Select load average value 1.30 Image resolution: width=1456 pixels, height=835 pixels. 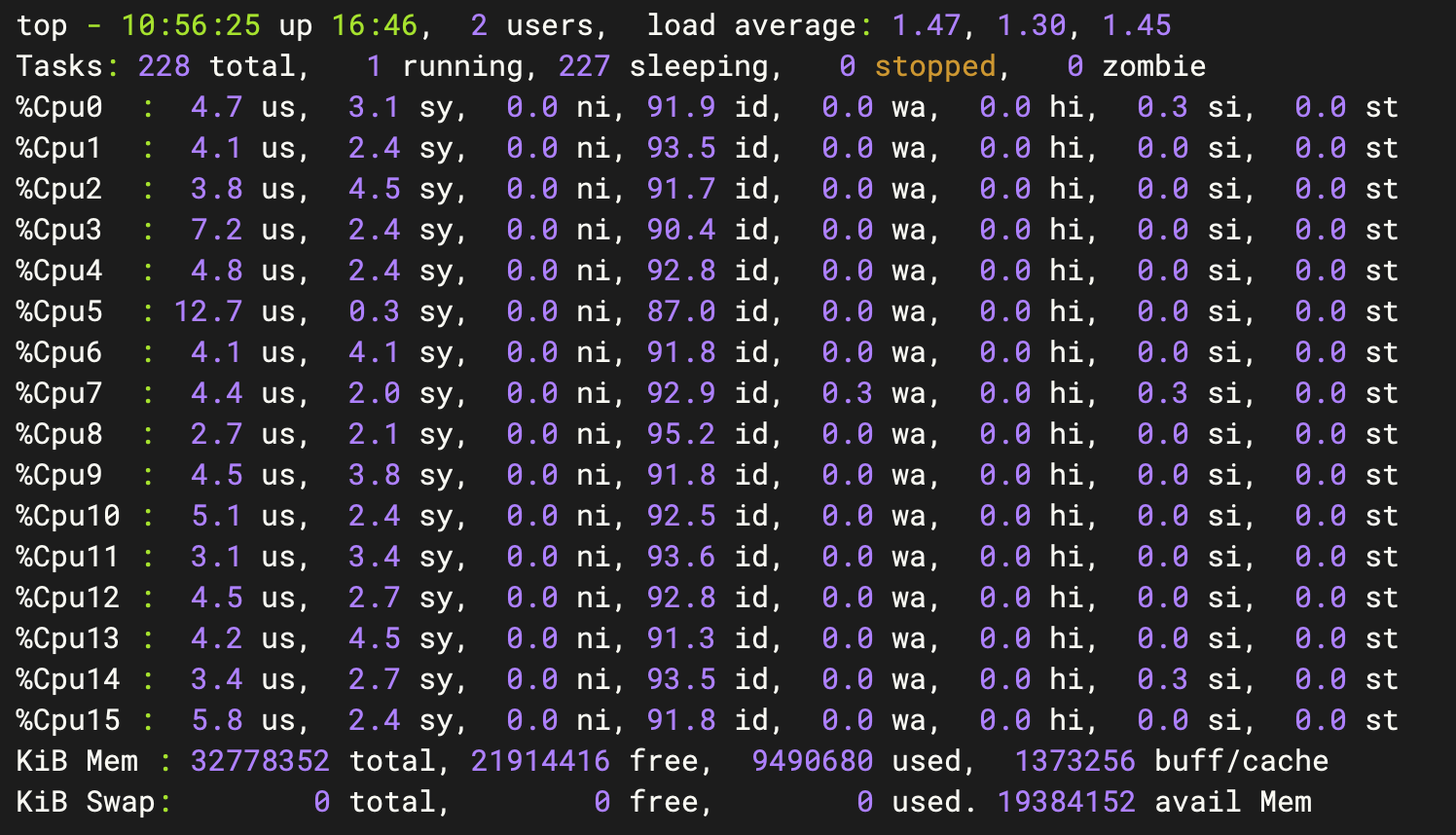point(1031,25)
